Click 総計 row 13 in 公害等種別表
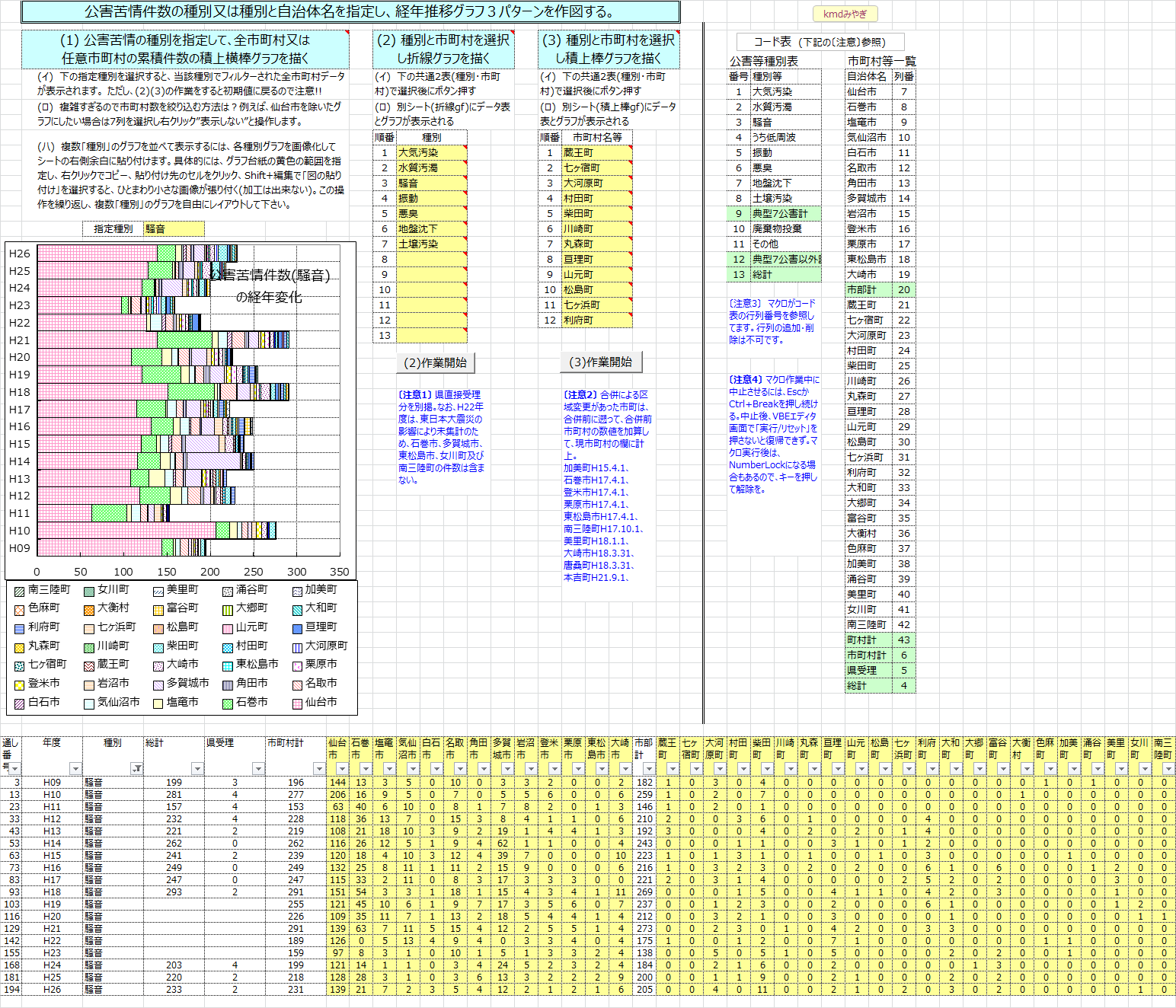 [786, 274]
